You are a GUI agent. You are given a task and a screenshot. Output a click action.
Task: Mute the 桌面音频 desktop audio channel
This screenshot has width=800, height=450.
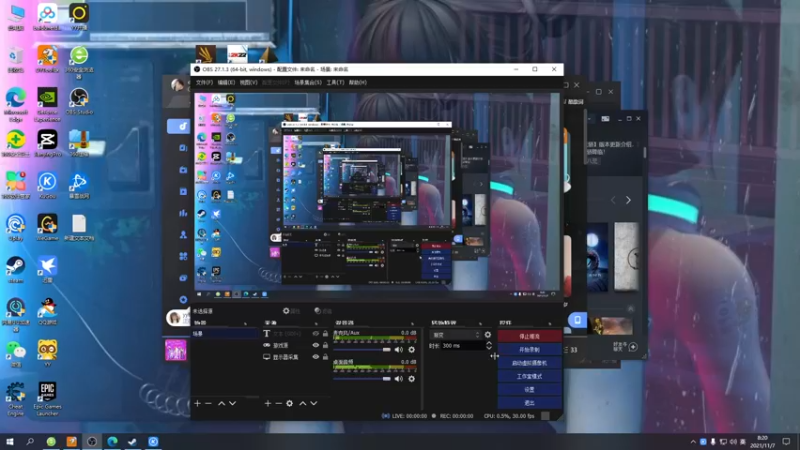398,379
